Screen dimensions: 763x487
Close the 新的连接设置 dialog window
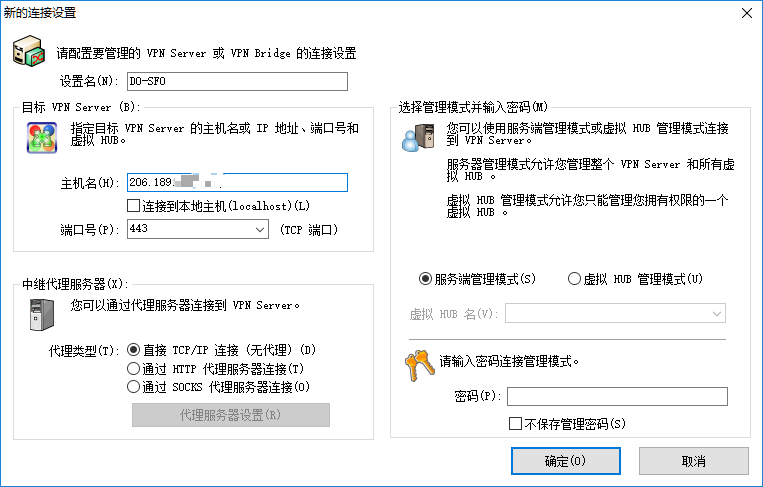pyautogui.click(x=745, y=12)
